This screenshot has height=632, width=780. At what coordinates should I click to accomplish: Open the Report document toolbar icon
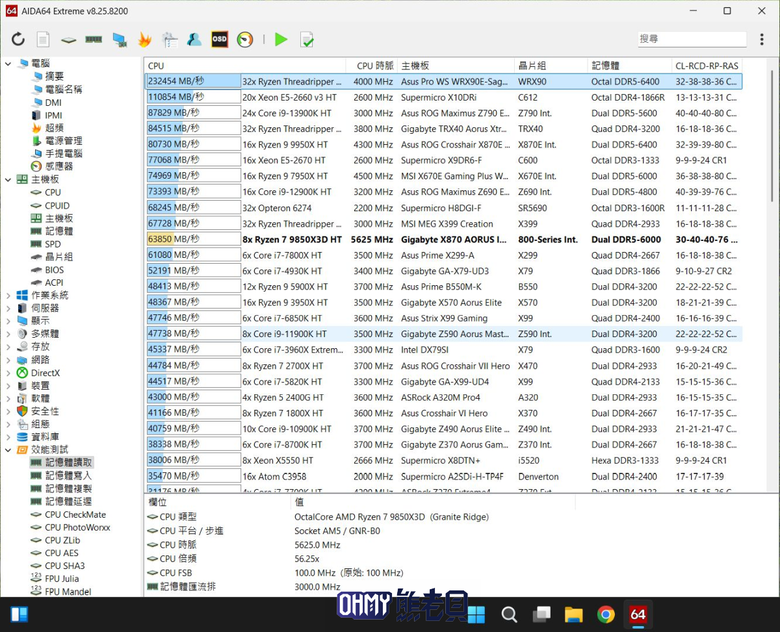coord(43,39)
